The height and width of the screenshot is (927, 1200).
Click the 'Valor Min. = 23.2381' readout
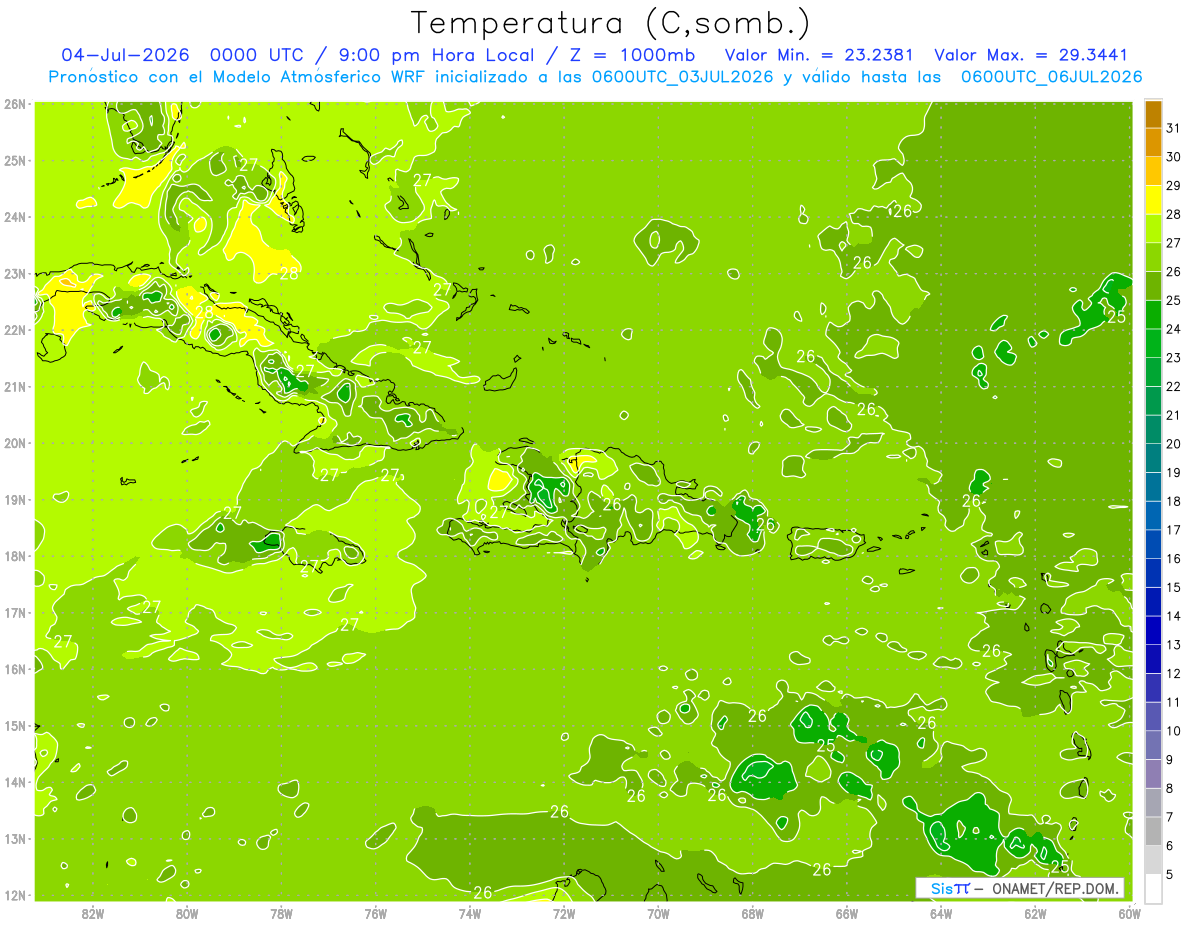point(819,55)
